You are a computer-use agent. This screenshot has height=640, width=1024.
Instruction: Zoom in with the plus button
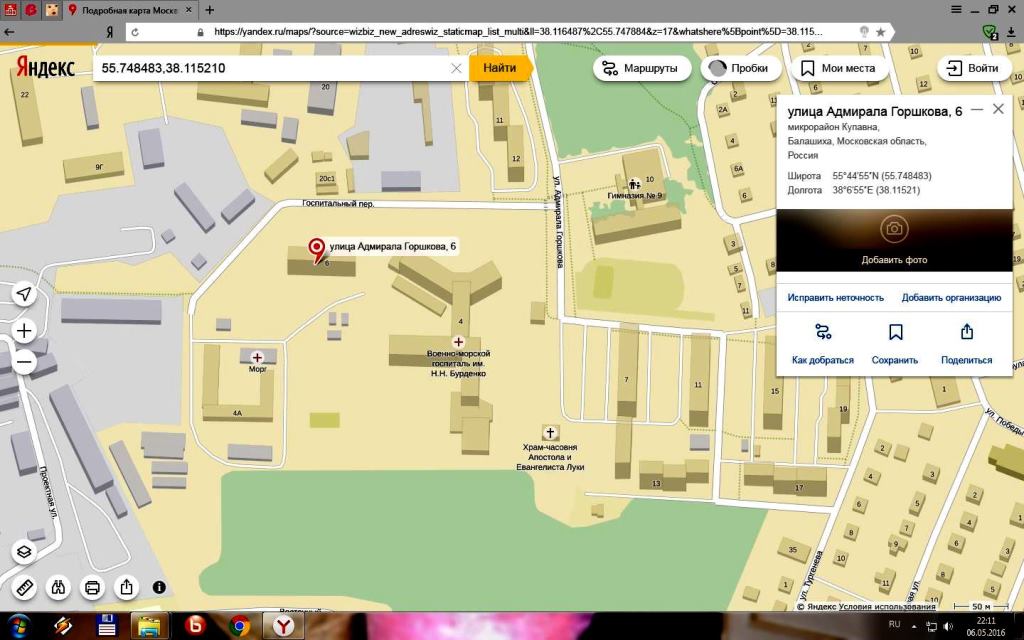[x=25, y=331]
